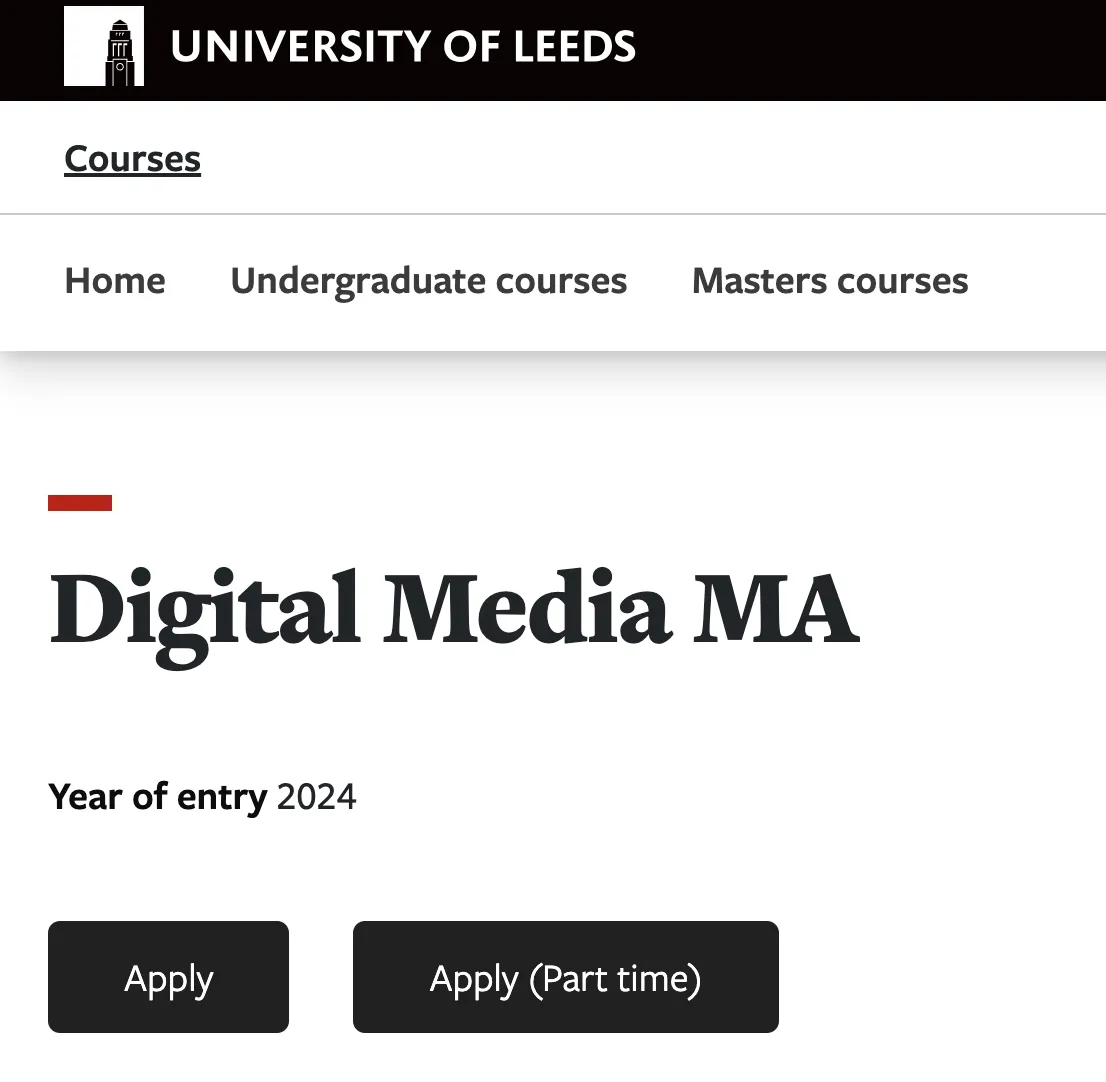Open Undergraduate courses in navigation

point(428,281)
